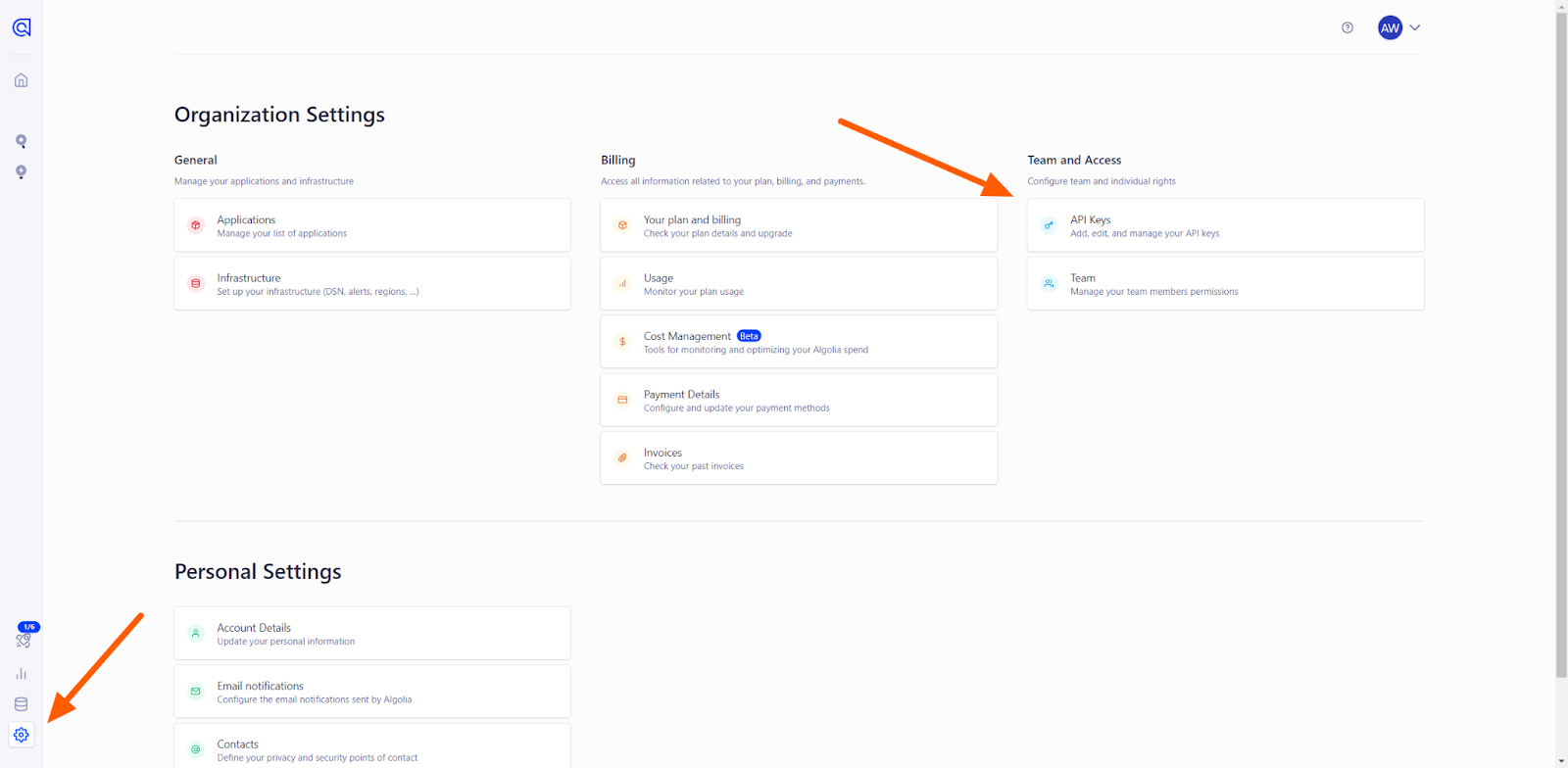This screenshot has height=768, width=1568.
Task: Open the Contacts privacy and security card
Action: 372,746
